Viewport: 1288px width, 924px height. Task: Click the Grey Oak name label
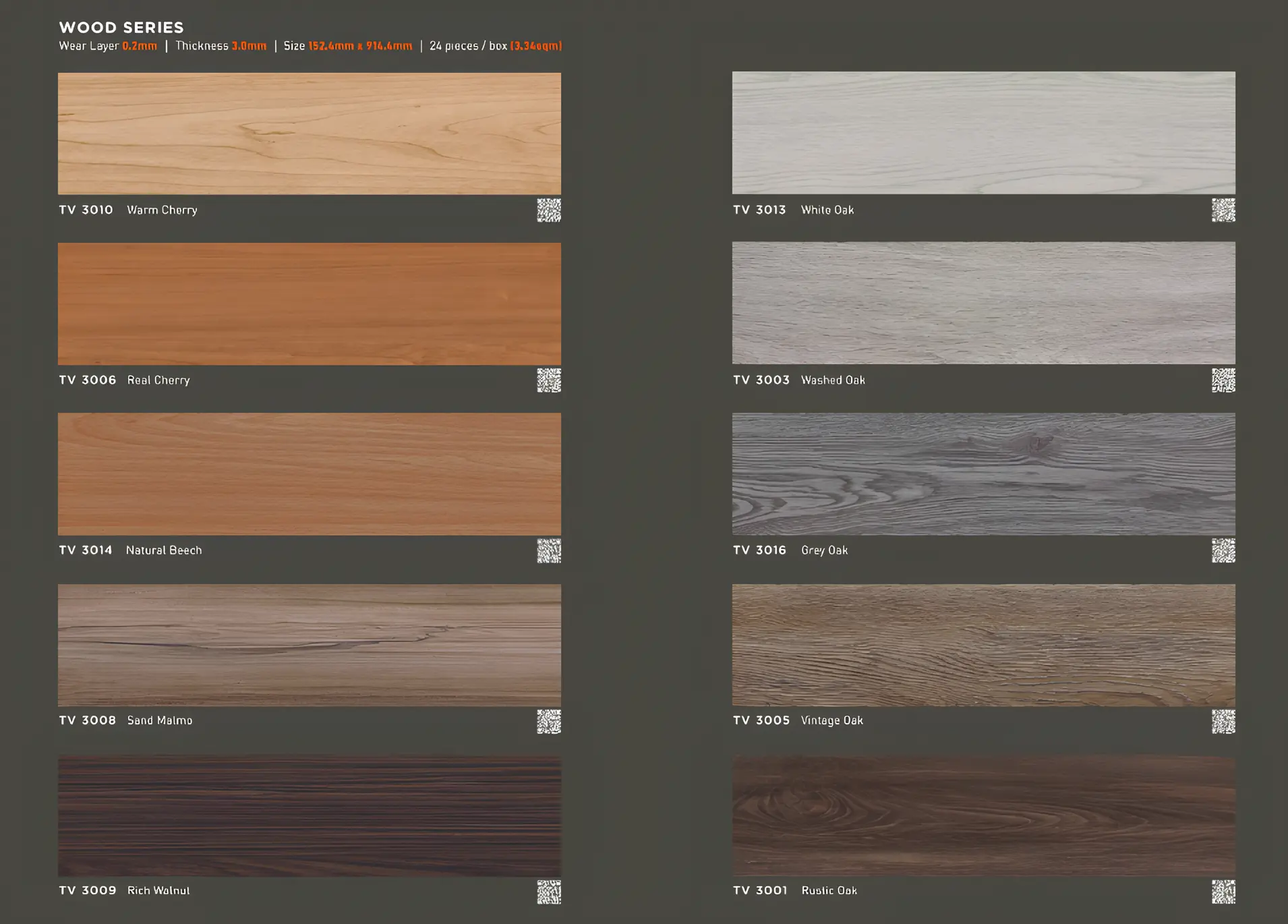(x=825, y=550)
